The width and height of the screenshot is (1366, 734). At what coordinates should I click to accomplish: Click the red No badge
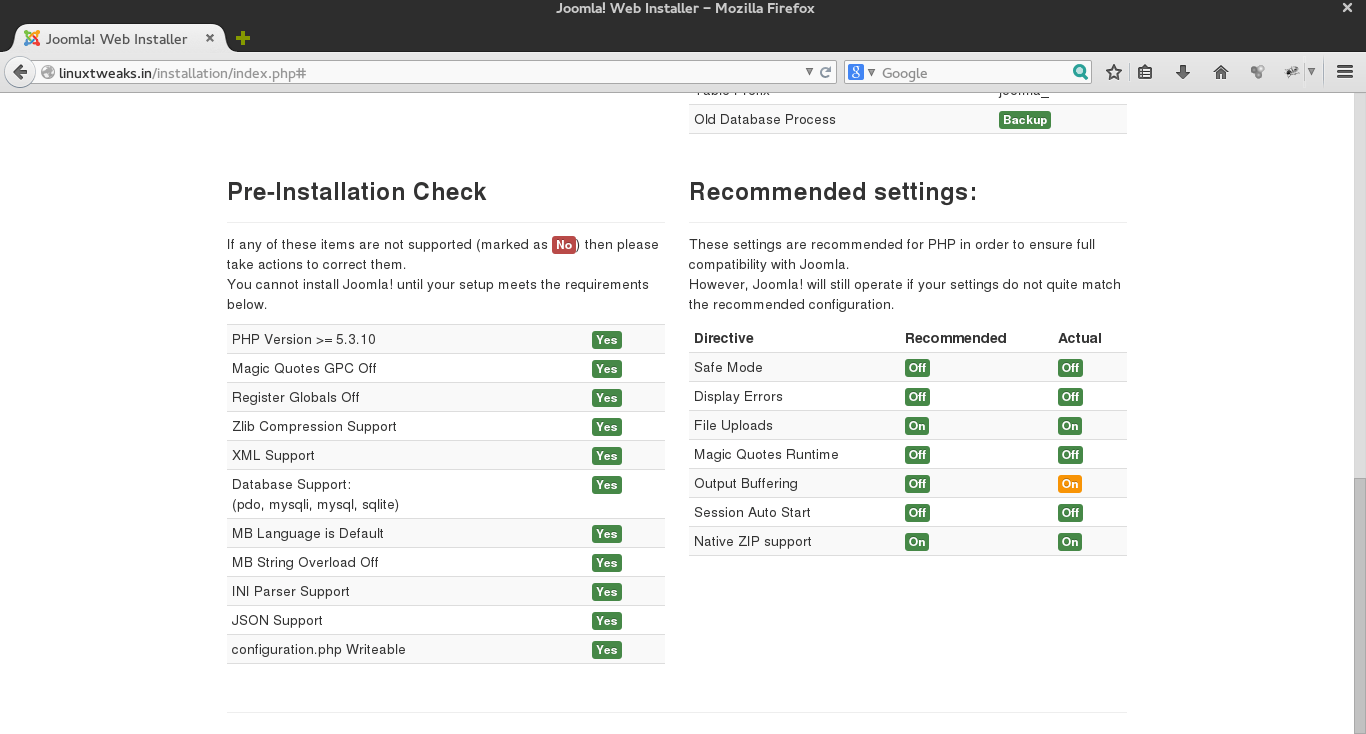tap(564, 245)
